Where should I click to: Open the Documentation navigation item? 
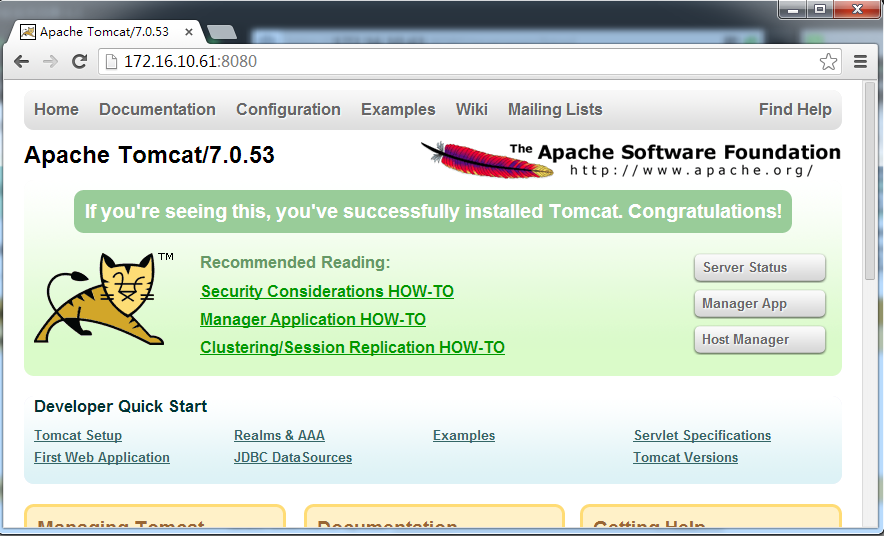pyautogui.click(x=157, y=109)
